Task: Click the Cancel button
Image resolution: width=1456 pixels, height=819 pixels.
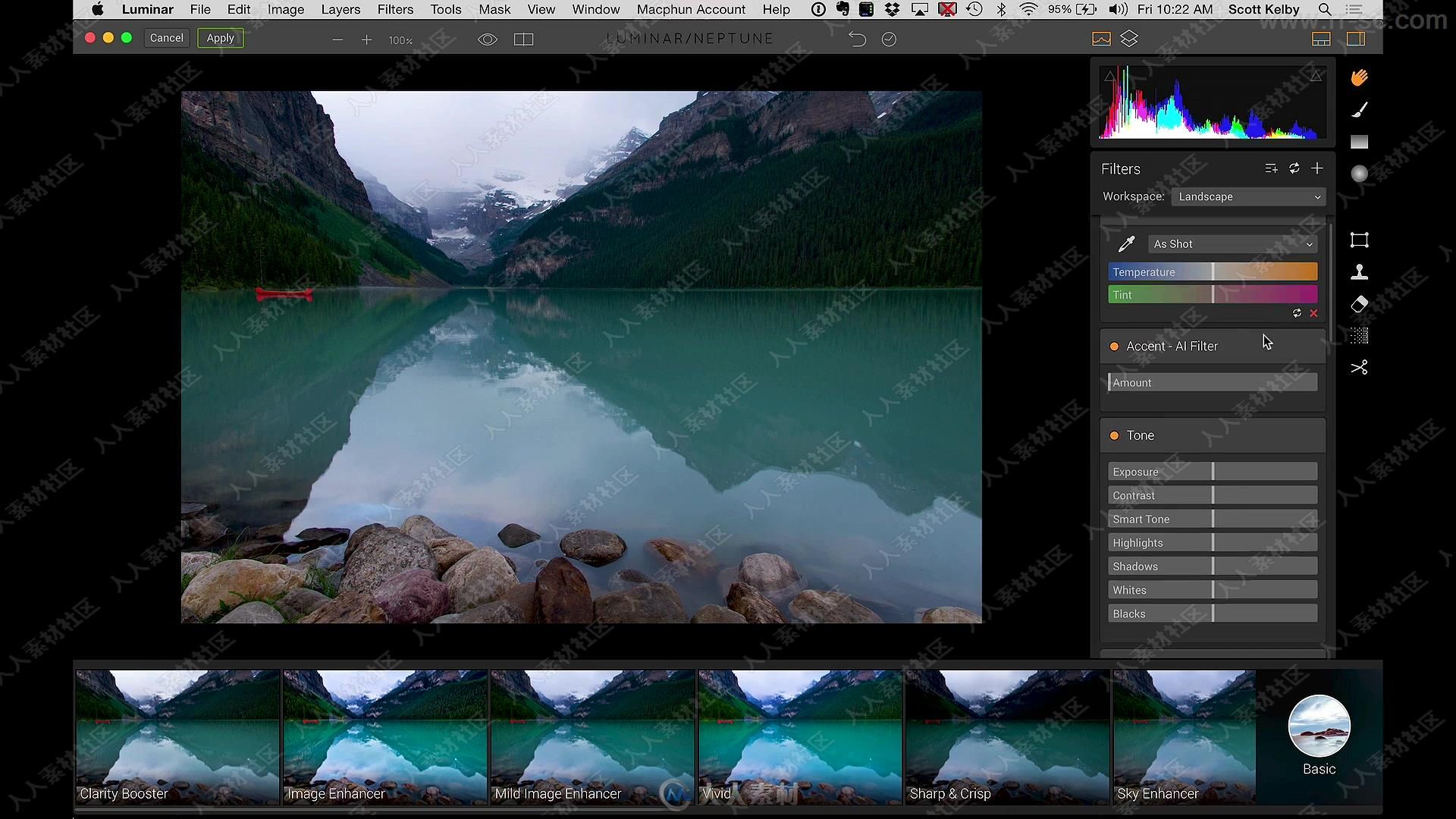Action: (x=166, y=37)
